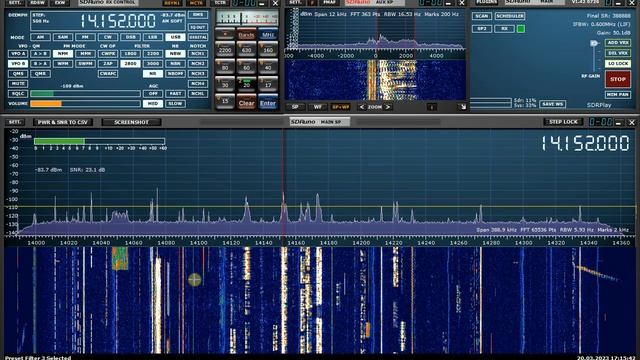Zoom out with the left ZOOM arrow
Screen dimensions: 640x360
click(x=362, y=107)
